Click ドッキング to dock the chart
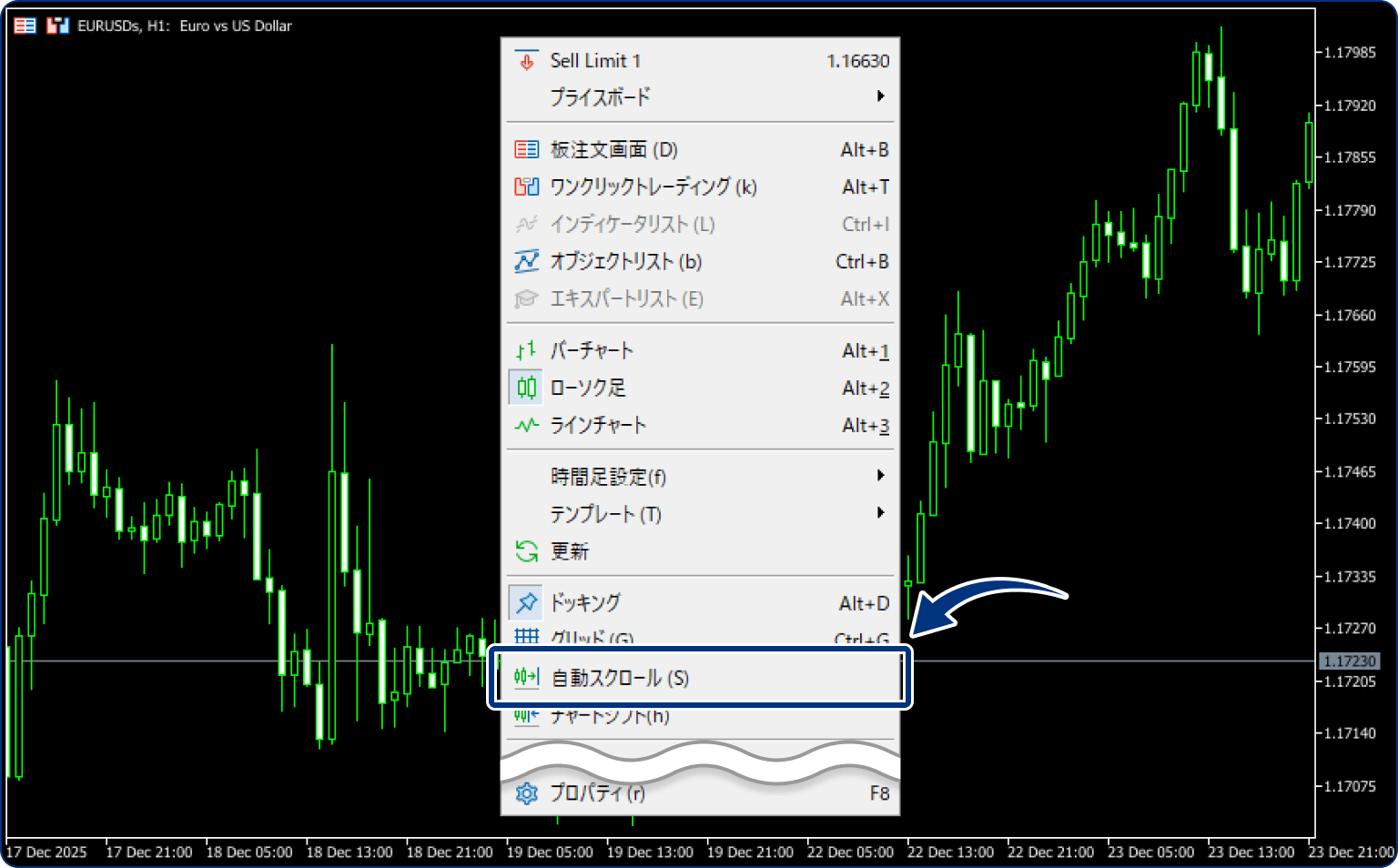This screenshot has width=1398, height=868. [x=584, y=602]
